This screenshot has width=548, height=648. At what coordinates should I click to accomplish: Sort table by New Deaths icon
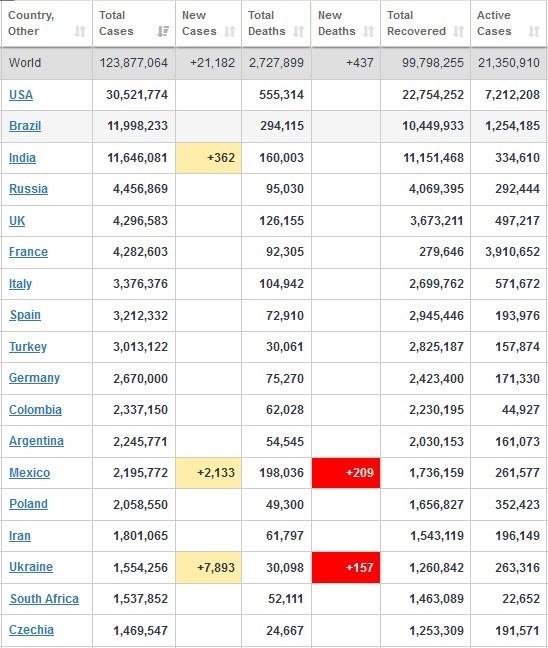369,31
